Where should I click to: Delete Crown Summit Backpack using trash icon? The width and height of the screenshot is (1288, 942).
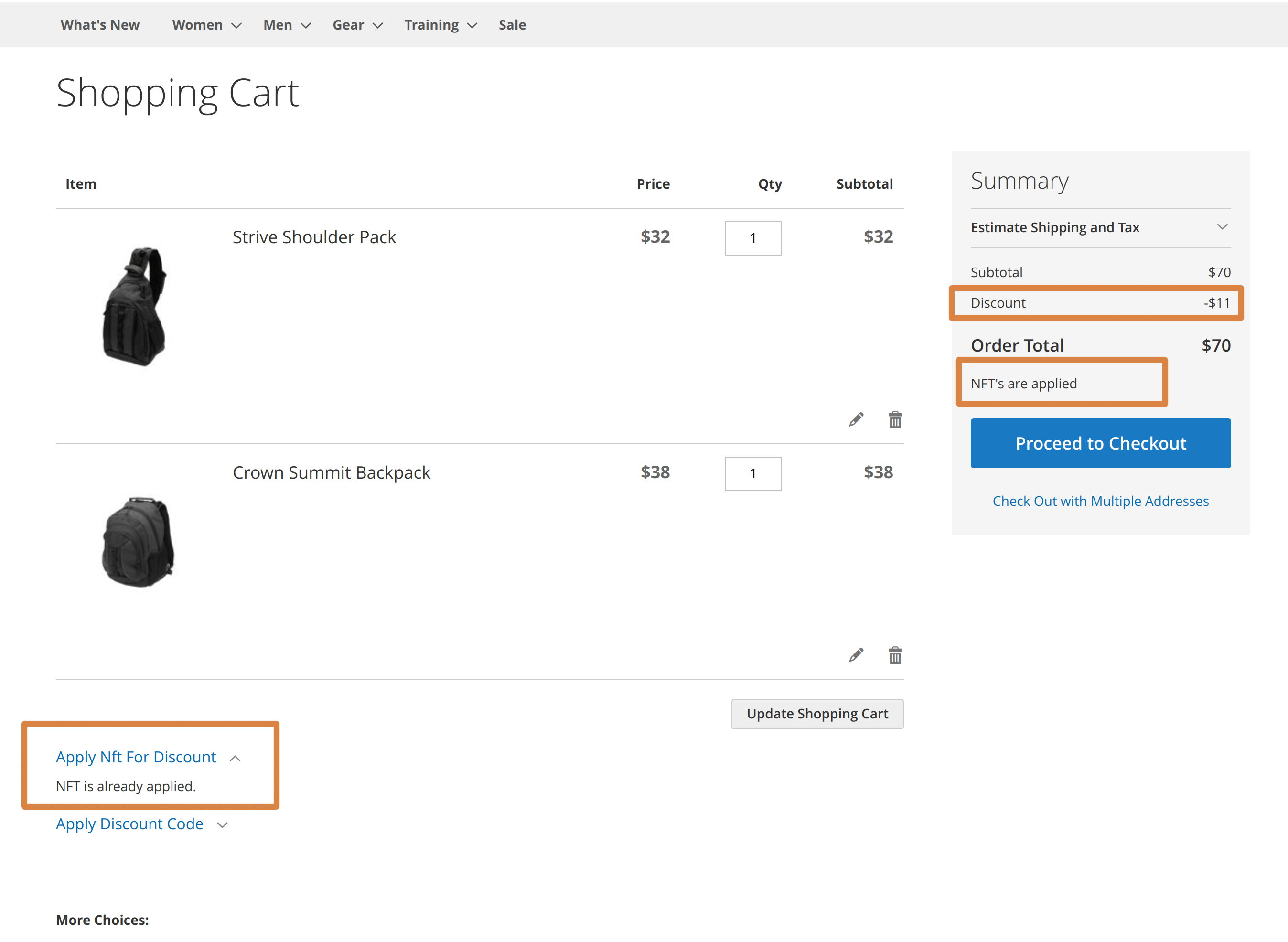tap(895, 655)
